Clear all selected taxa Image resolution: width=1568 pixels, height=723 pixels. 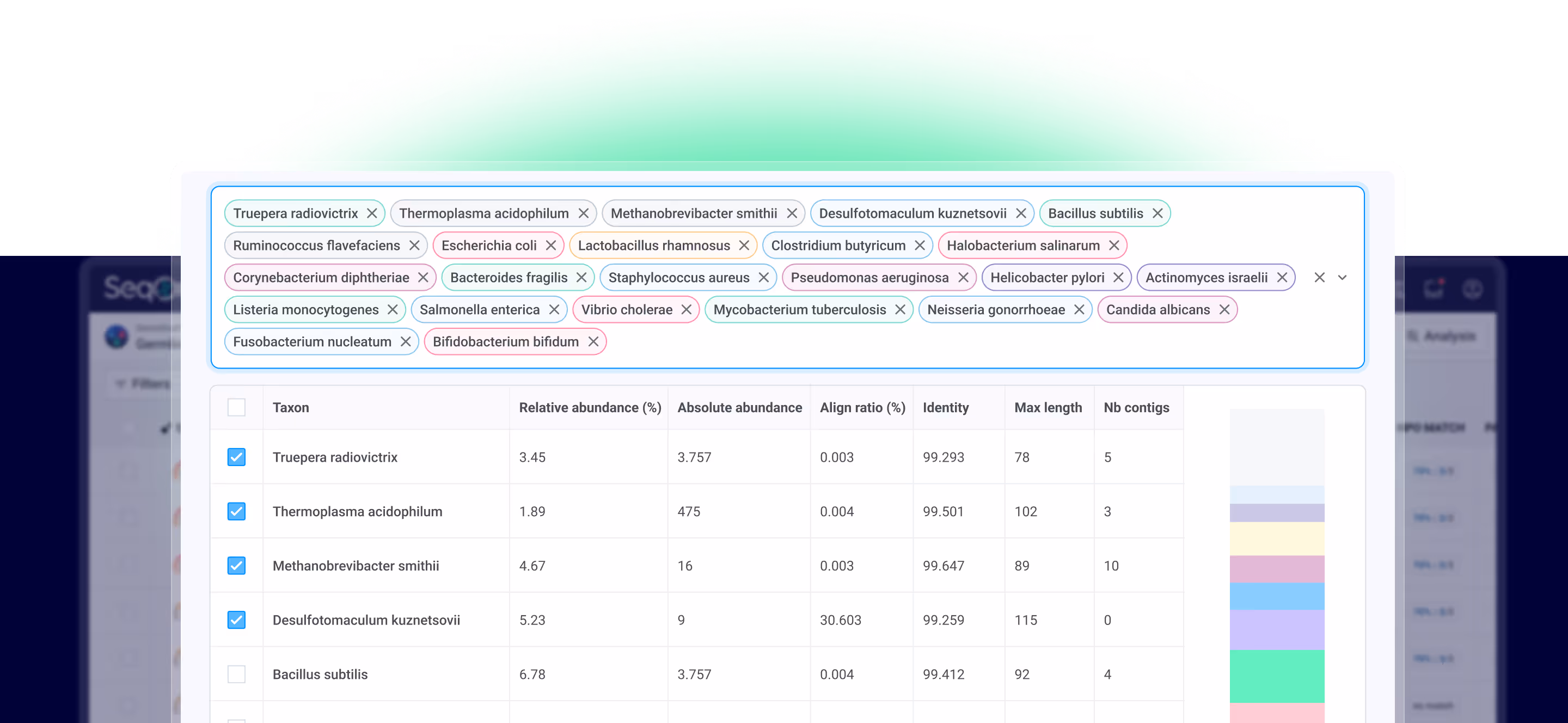pos(1319,278)
